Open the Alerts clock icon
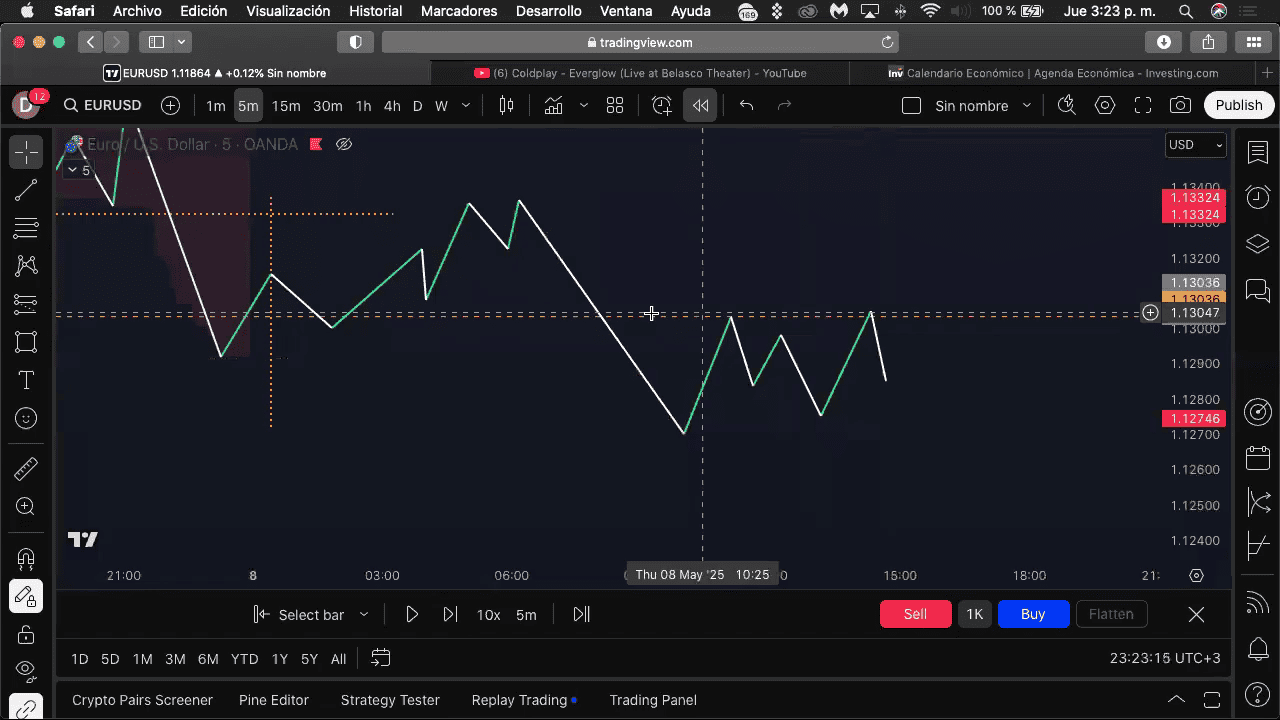This screenshot has height=720, width=1280. pos(1257,198)
